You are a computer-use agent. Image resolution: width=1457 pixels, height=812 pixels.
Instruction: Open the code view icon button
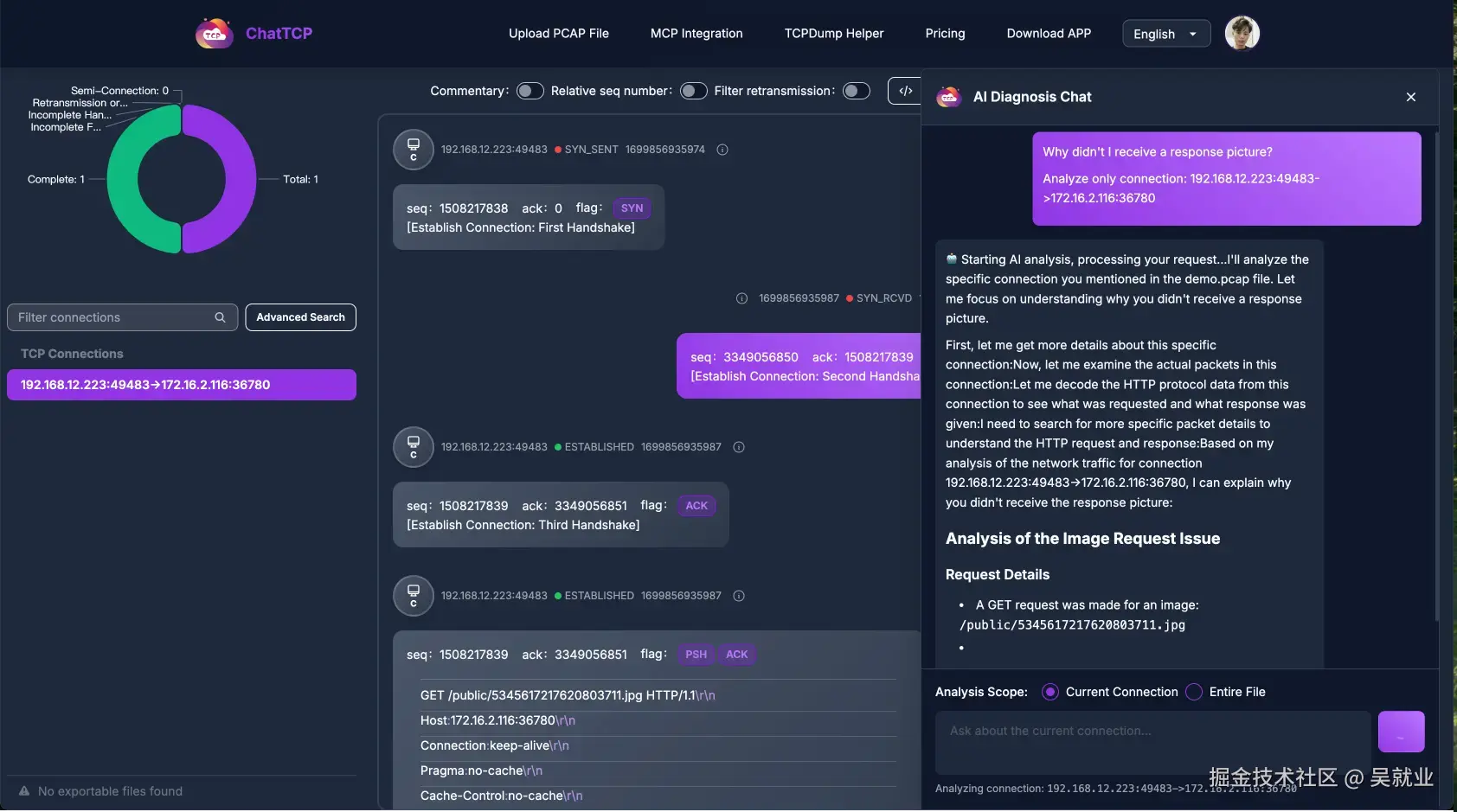tap(905, 91)
